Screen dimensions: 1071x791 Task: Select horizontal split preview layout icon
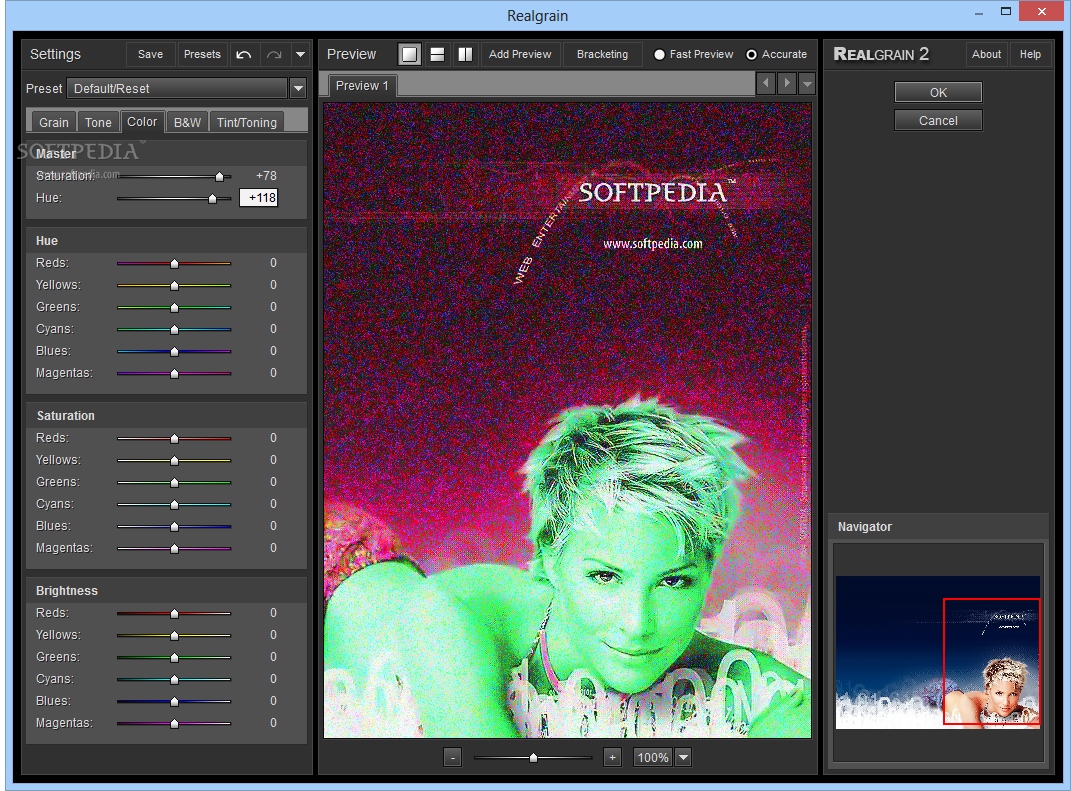click(x=437, y=55)
